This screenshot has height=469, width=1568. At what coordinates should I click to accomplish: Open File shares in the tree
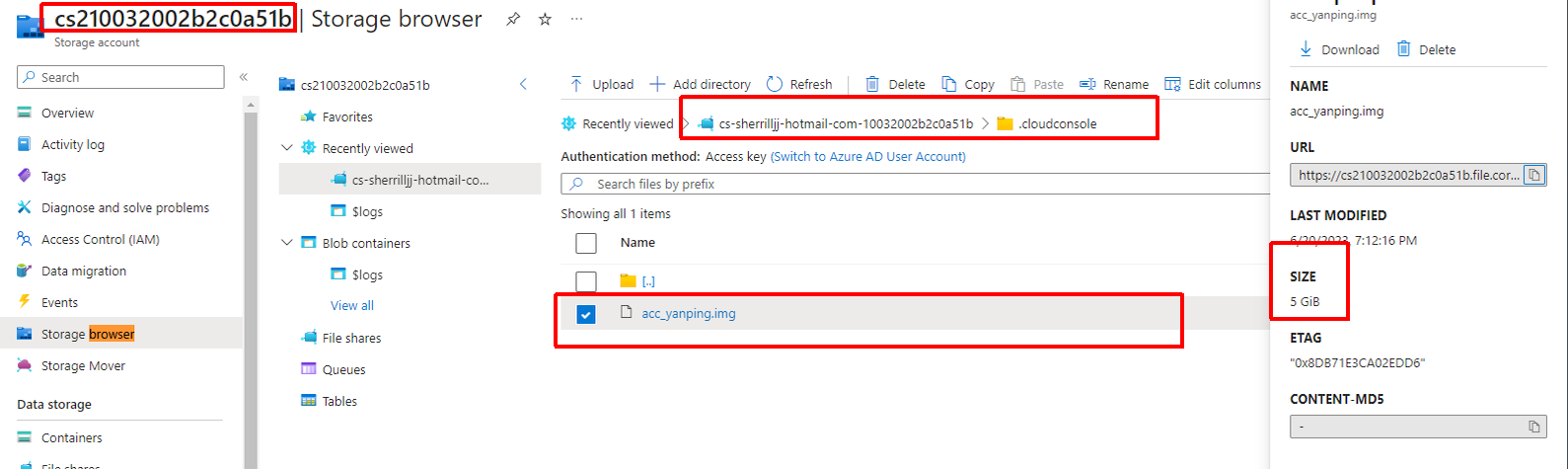click(x=351, y=339)
